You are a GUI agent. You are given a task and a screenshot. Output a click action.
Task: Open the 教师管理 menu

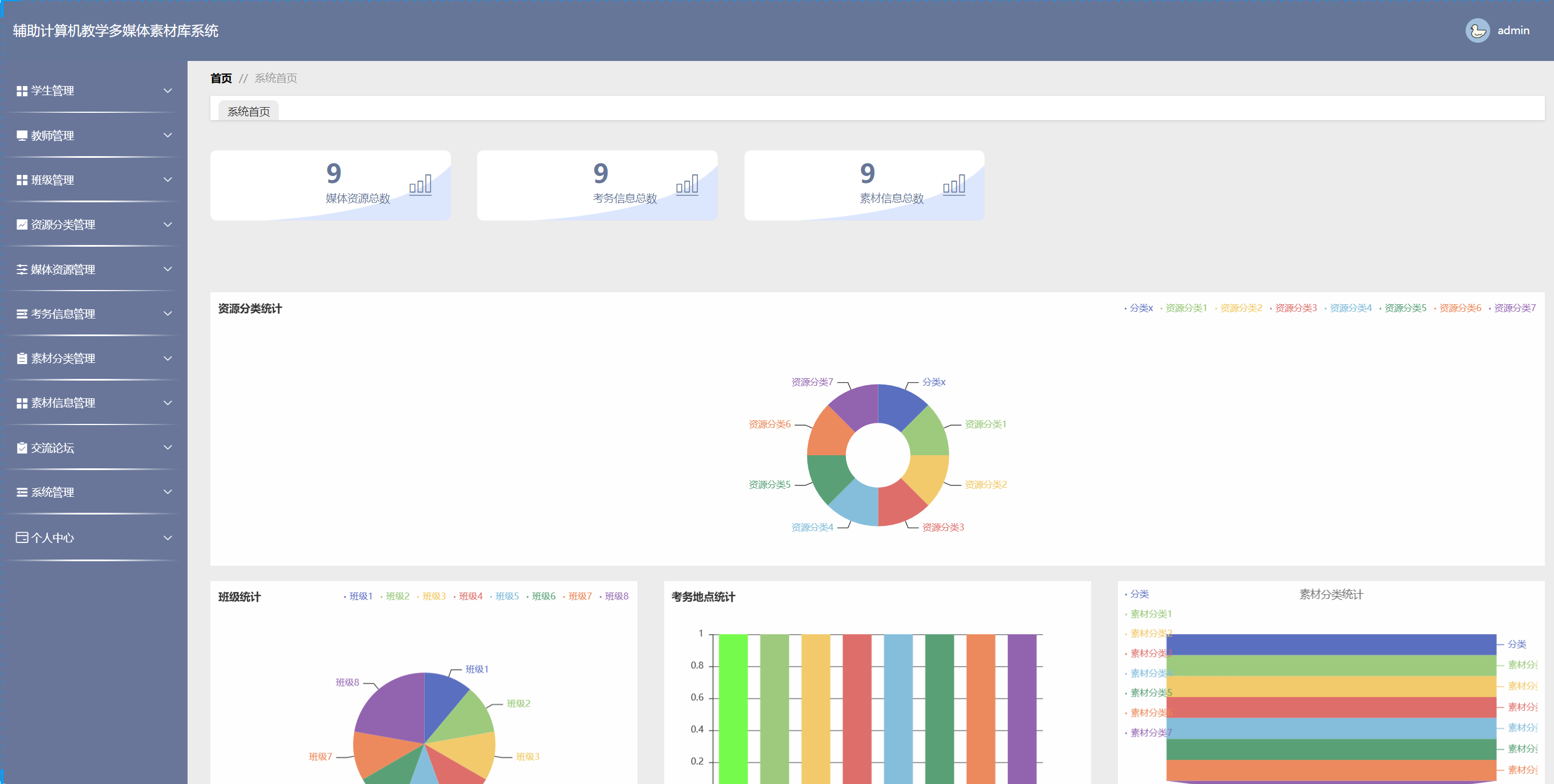[x=93, y=136]
